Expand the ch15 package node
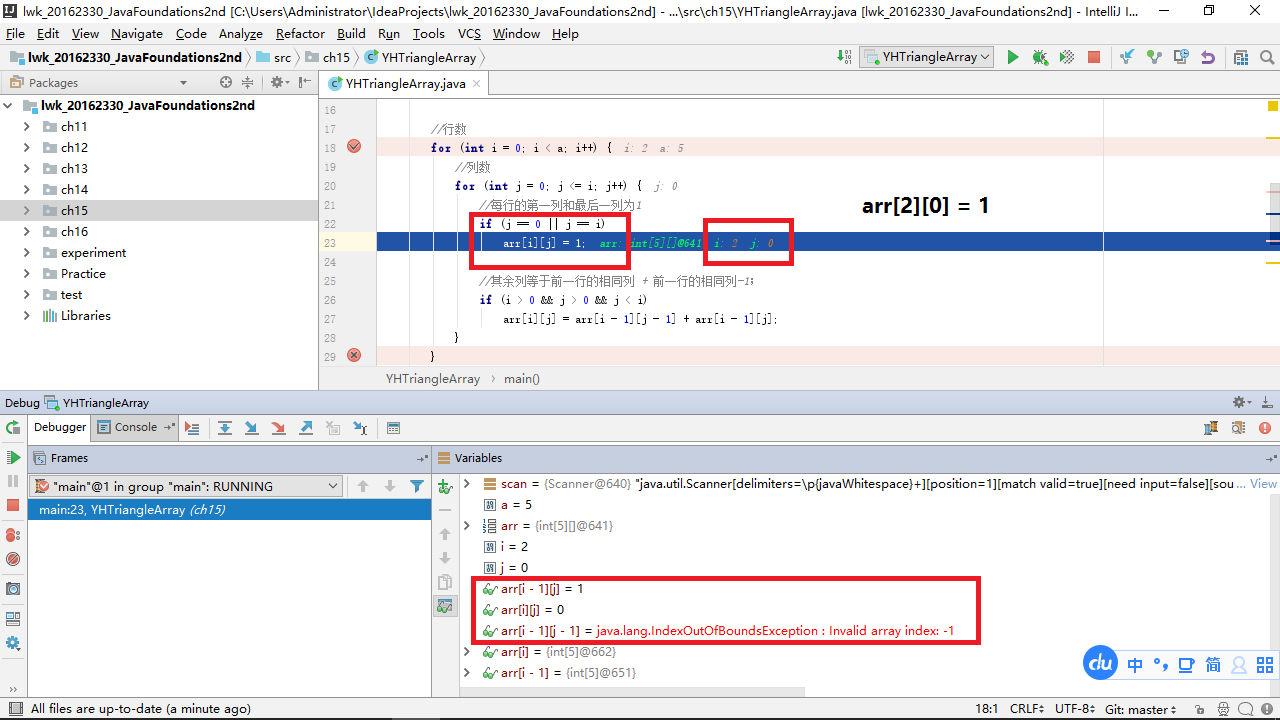1280x720 pixels. tap(27, 210)
